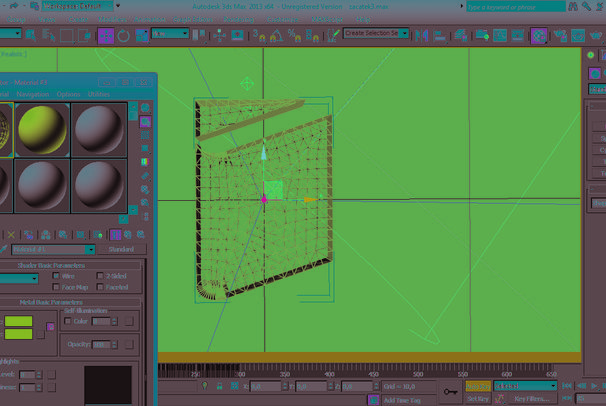Click the Add Time Tag icon
This screenshot has width=606, height=406.
(374, 399)
